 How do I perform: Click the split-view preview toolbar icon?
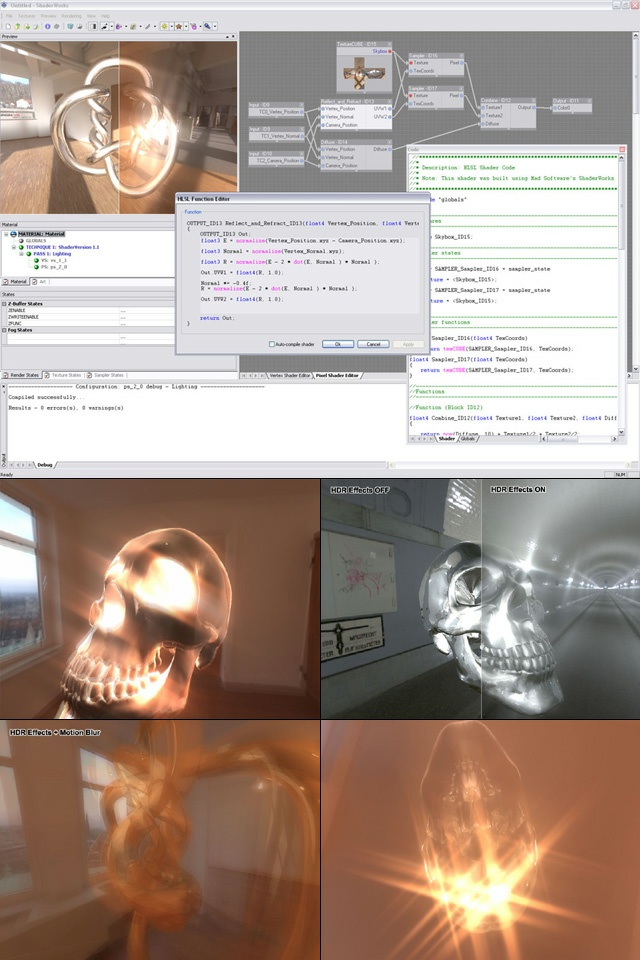pos(93,26)
